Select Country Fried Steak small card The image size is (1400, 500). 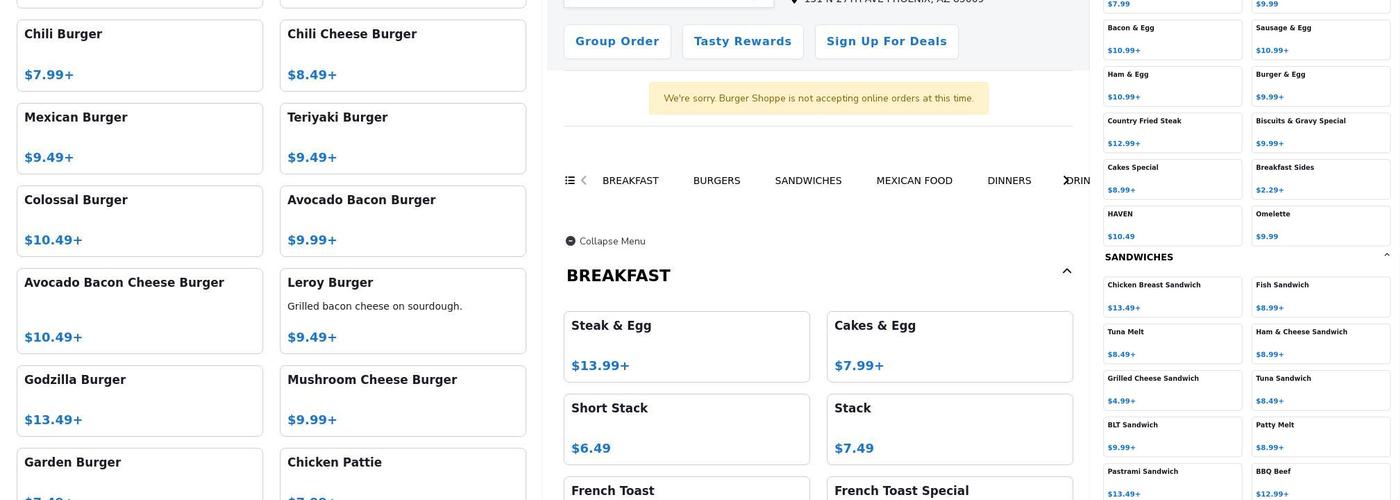point(1172,132)
